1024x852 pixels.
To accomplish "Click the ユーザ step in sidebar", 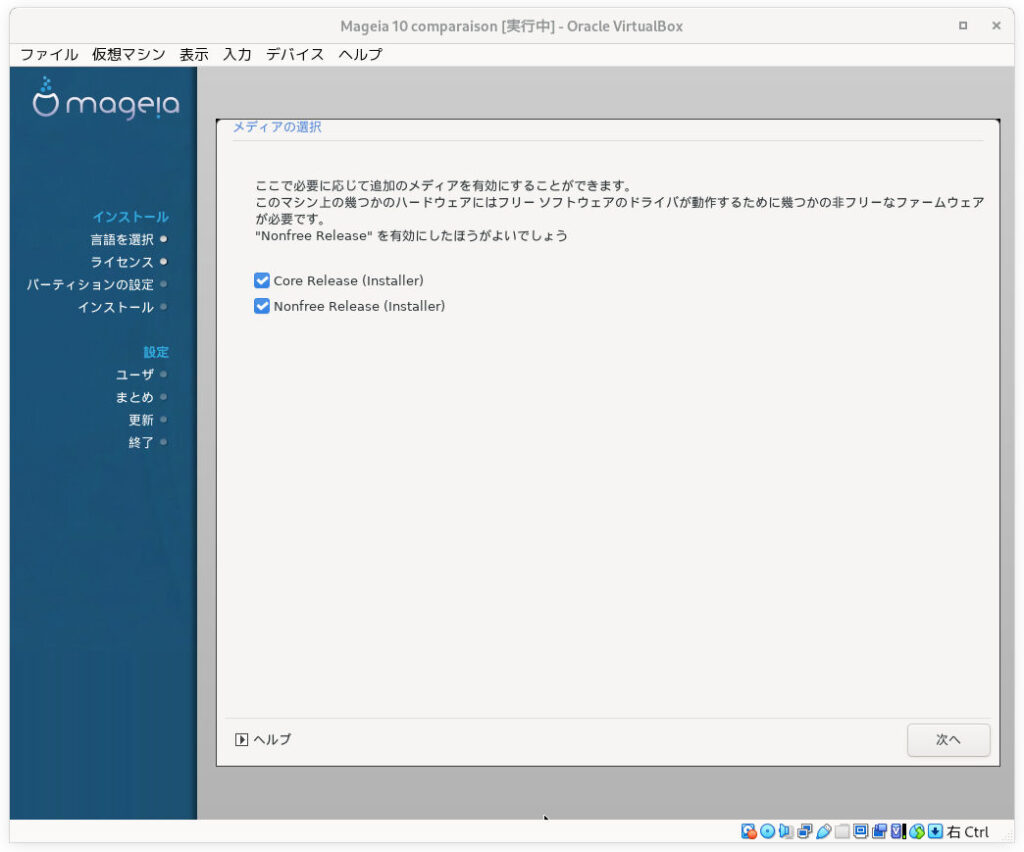I will pyautogui.click(x=135, y=375).
